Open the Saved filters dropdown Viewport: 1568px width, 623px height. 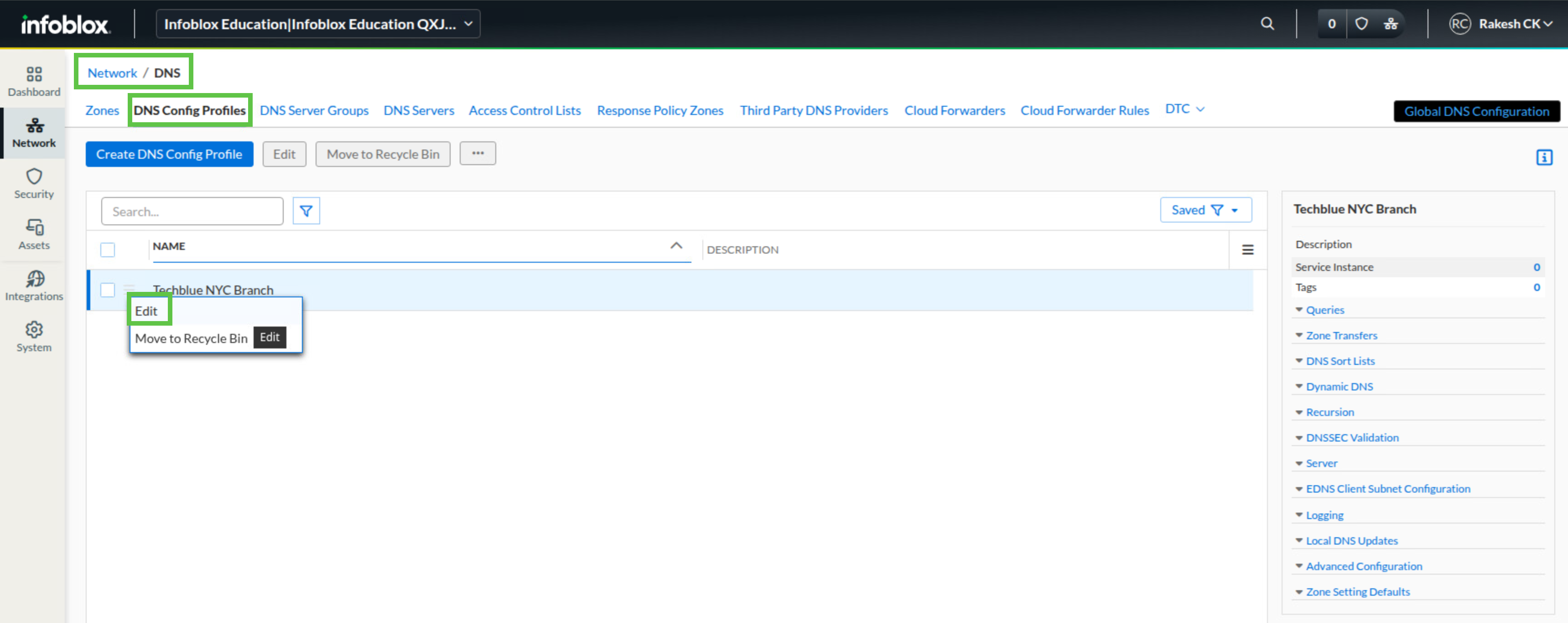click(1206, 210)
